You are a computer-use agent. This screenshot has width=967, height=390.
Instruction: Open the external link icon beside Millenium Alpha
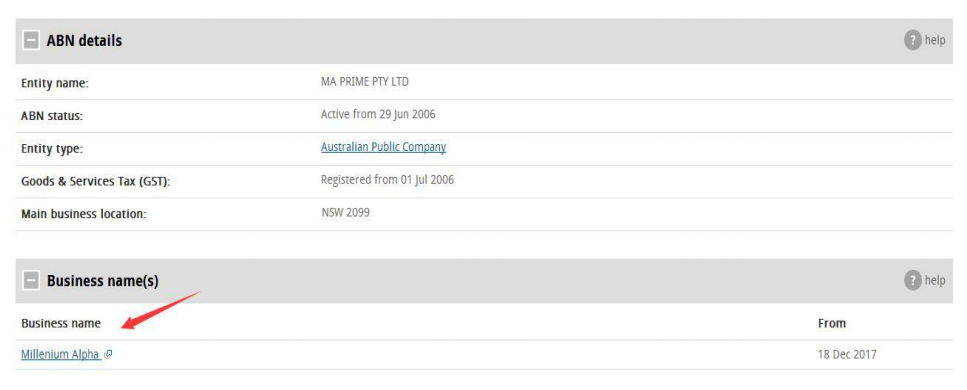pyautogui.click(x=108, y=355)
